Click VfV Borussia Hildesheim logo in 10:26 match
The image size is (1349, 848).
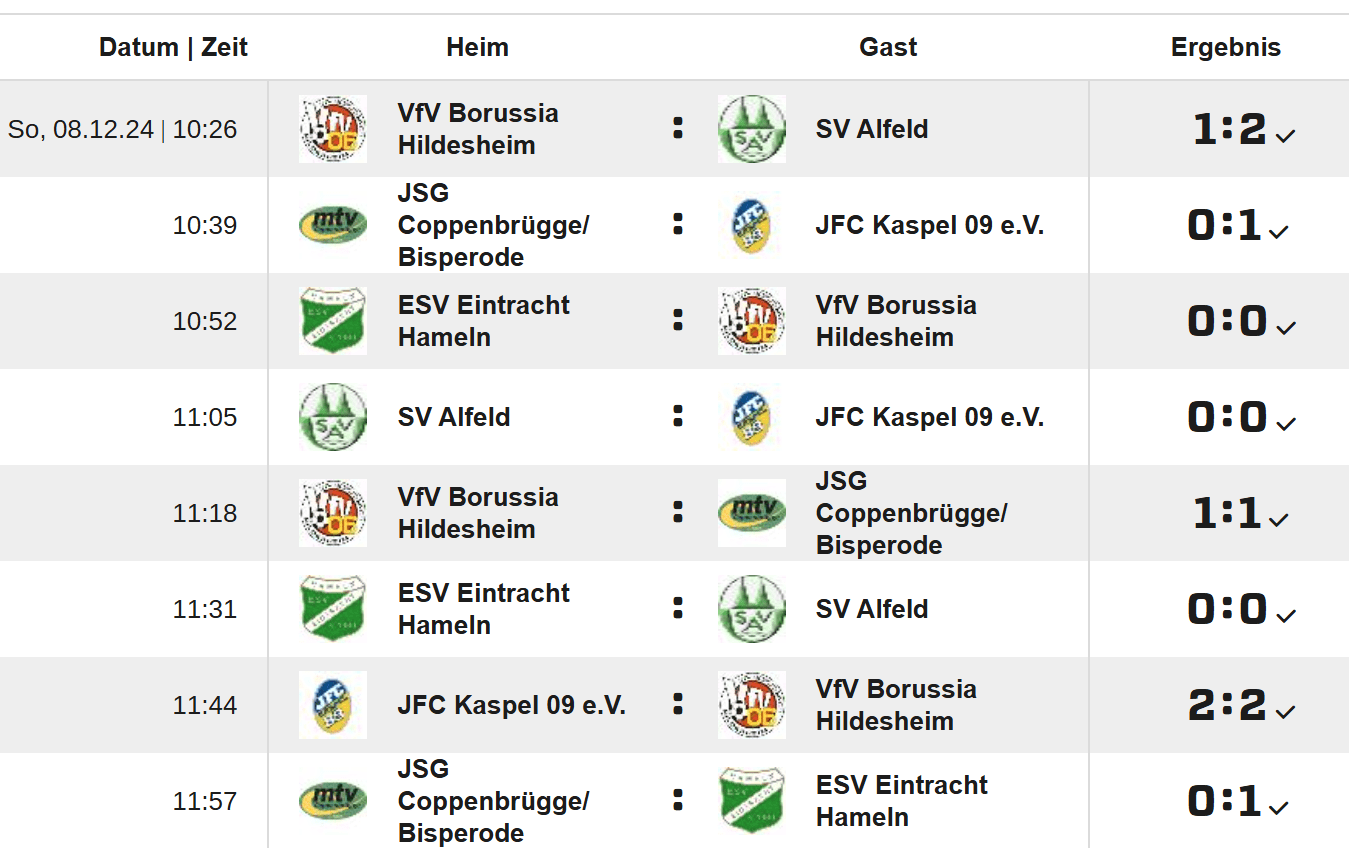[x=333, y=129]
